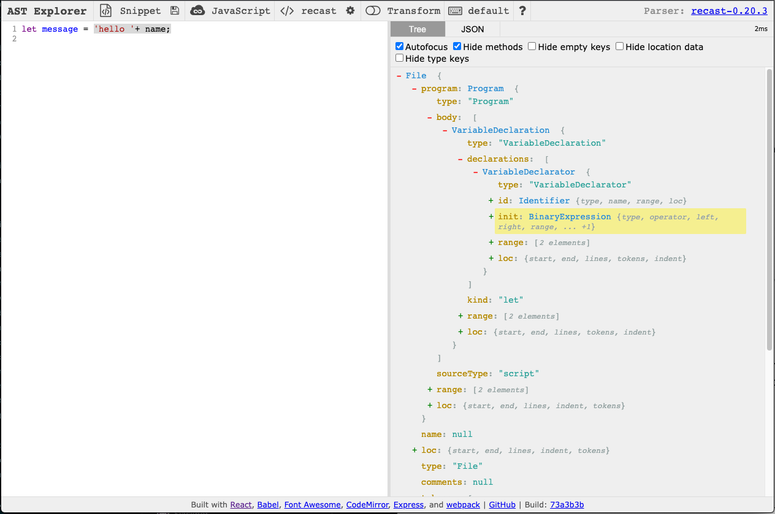Check the Hide type keys option

pos(400,59)
